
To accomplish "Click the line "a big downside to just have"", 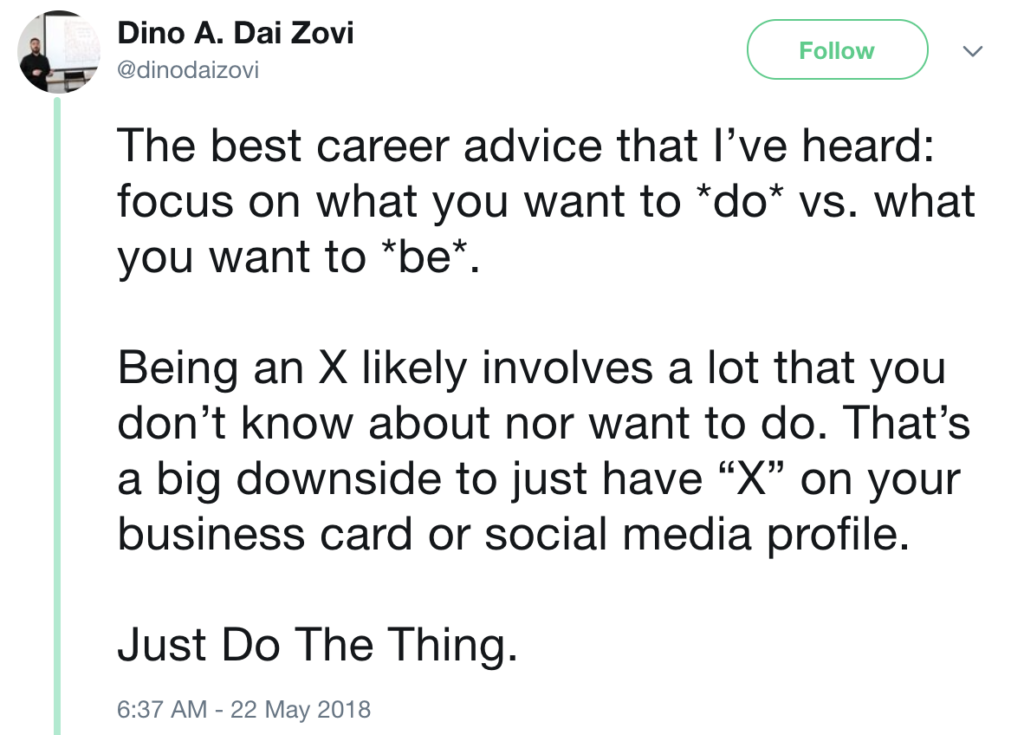I will tap(539, 479).
